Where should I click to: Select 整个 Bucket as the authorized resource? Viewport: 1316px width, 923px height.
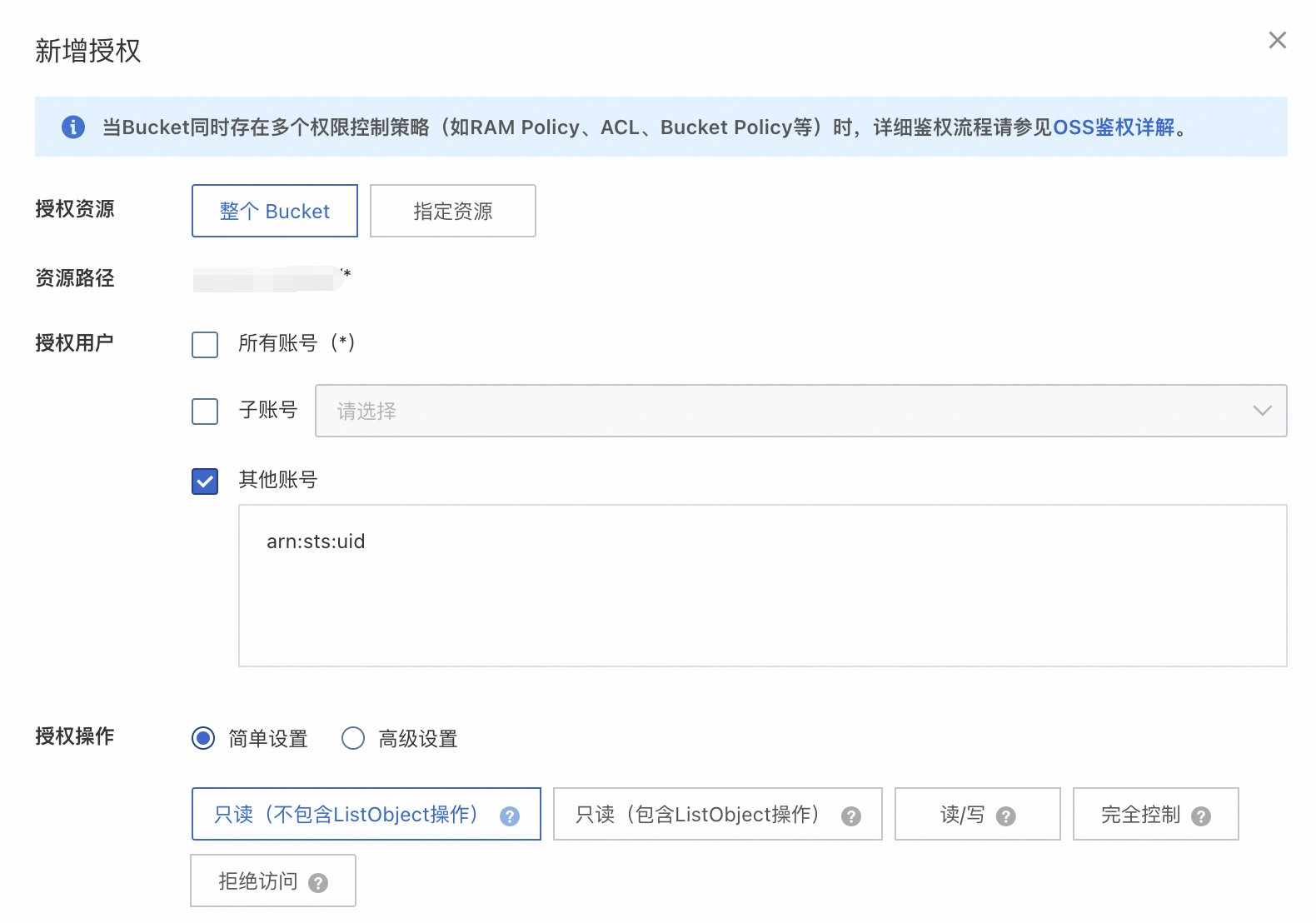pos(275,211)
